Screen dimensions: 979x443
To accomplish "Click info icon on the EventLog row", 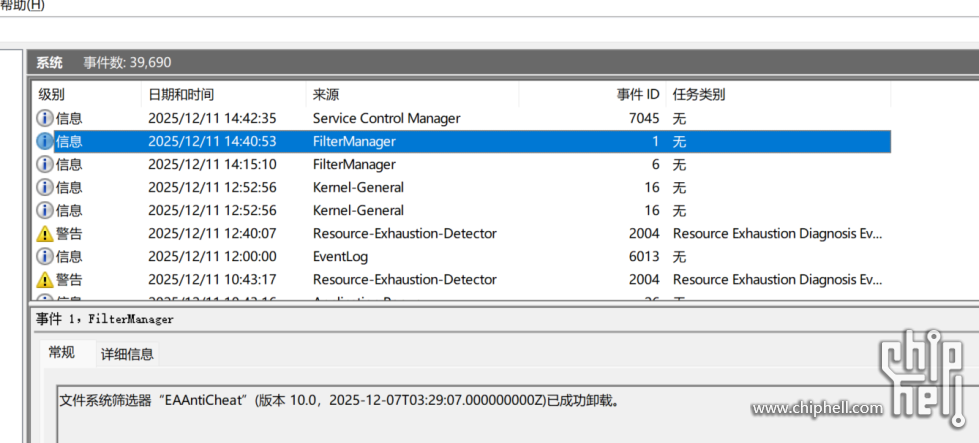I will coord(45,257).
